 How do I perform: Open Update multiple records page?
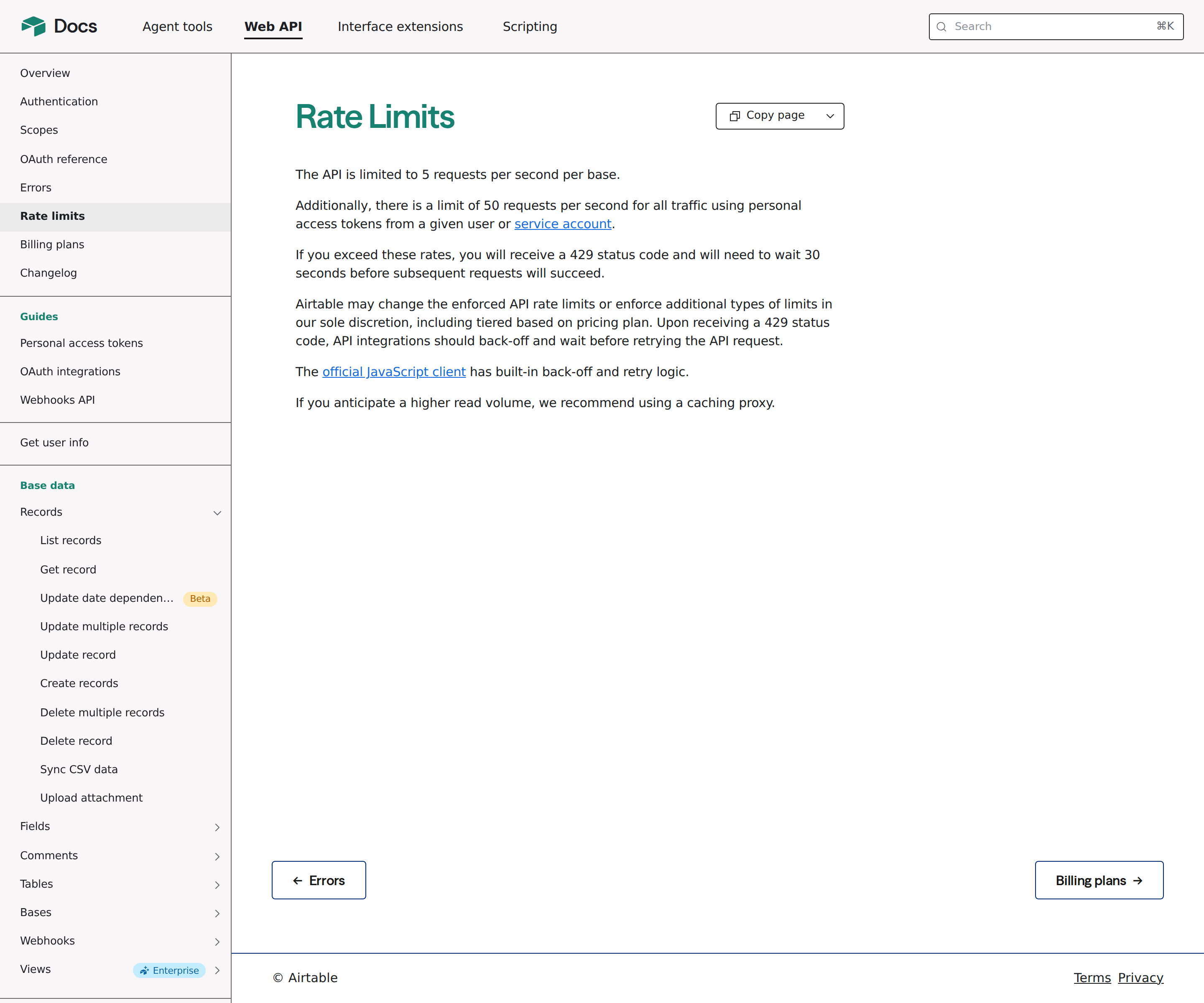coord(115,627)
